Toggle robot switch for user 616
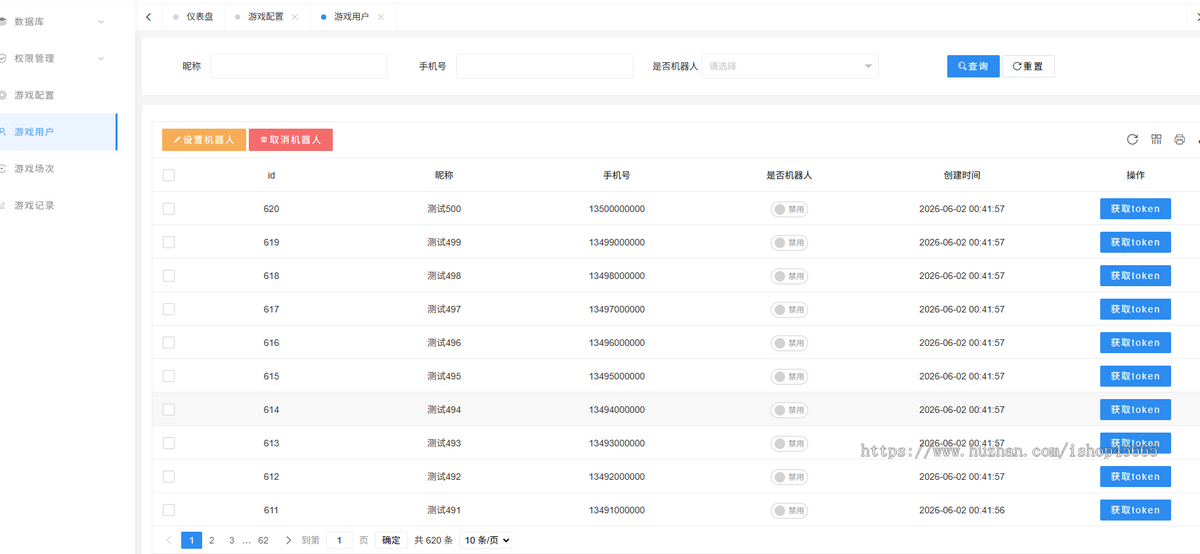 pos(789,343)
